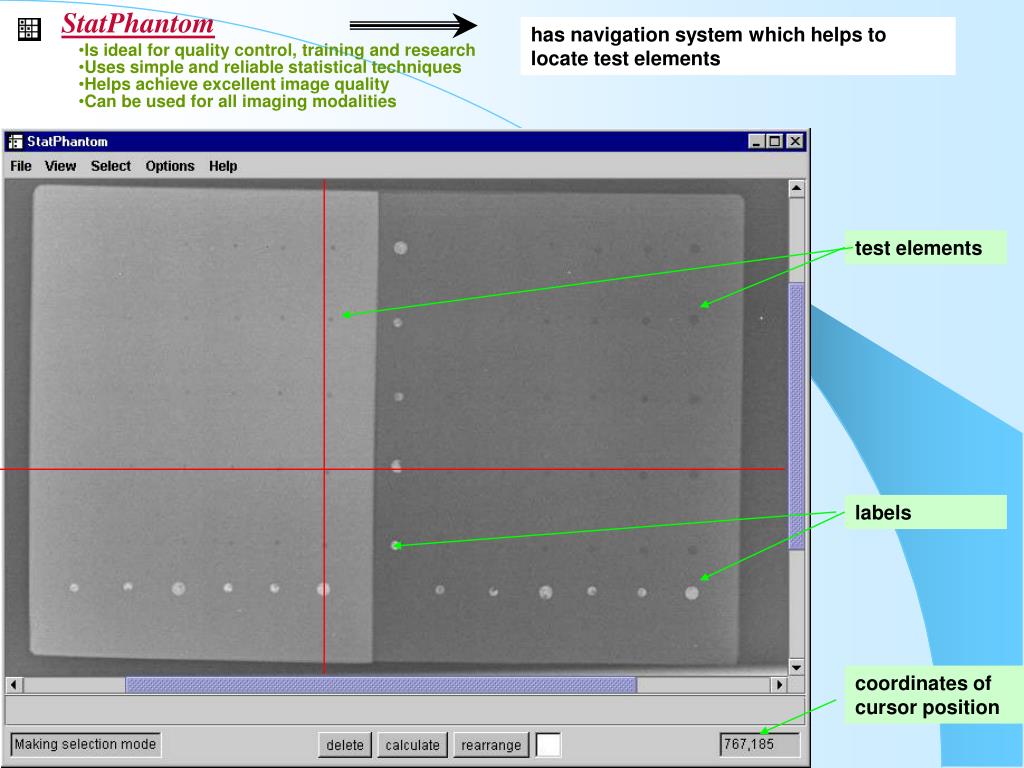Open the View menu
Viewport: 1024px width, 768px height.
60,166
